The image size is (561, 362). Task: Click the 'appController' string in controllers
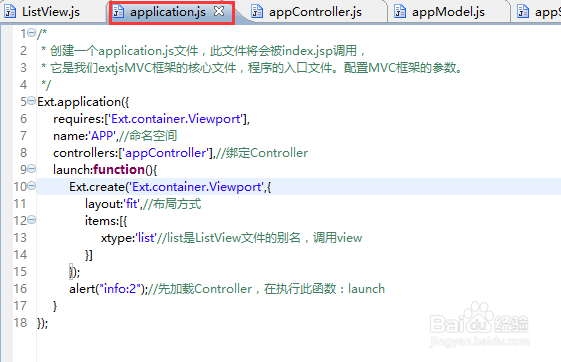point(165,153)
